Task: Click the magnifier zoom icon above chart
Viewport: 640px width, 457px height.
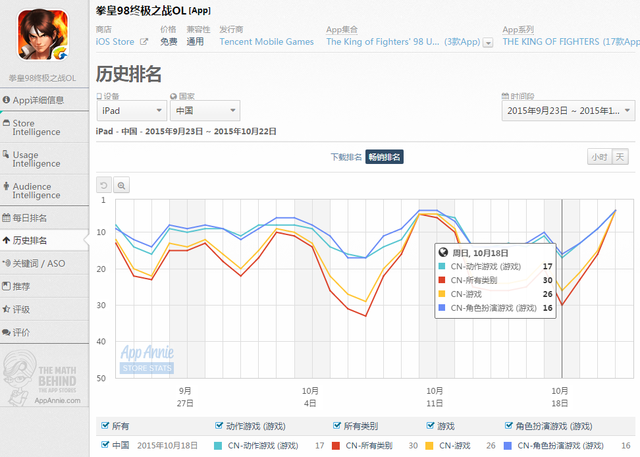Action: point(122,185)
